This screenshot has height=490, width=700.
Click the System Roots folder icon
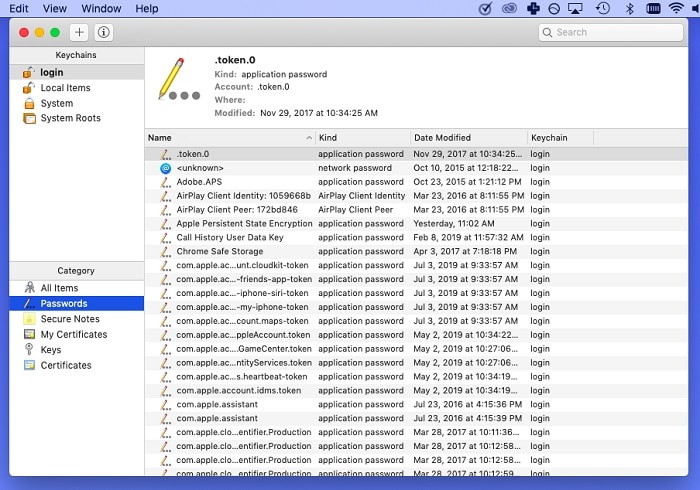click(x=29, y=118)
